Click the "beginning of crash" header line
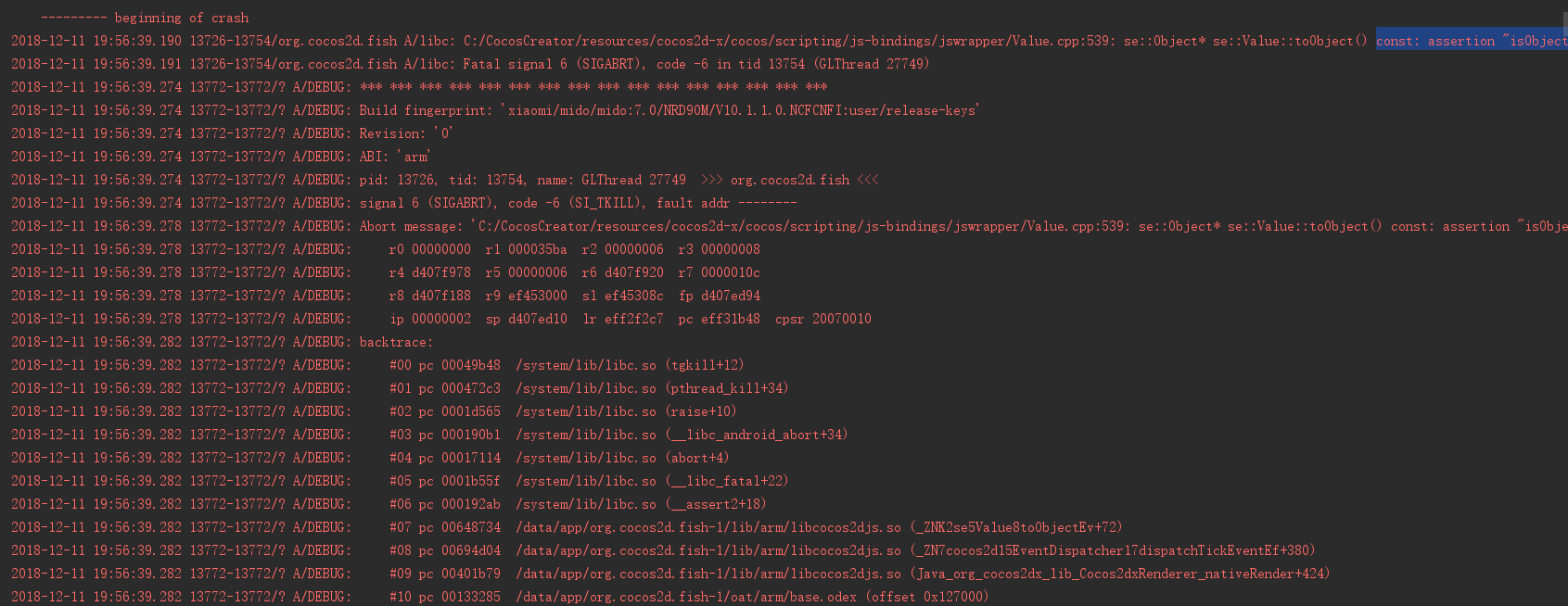Viewport: 1568px width, 606px height. click(x=145, y=18)
